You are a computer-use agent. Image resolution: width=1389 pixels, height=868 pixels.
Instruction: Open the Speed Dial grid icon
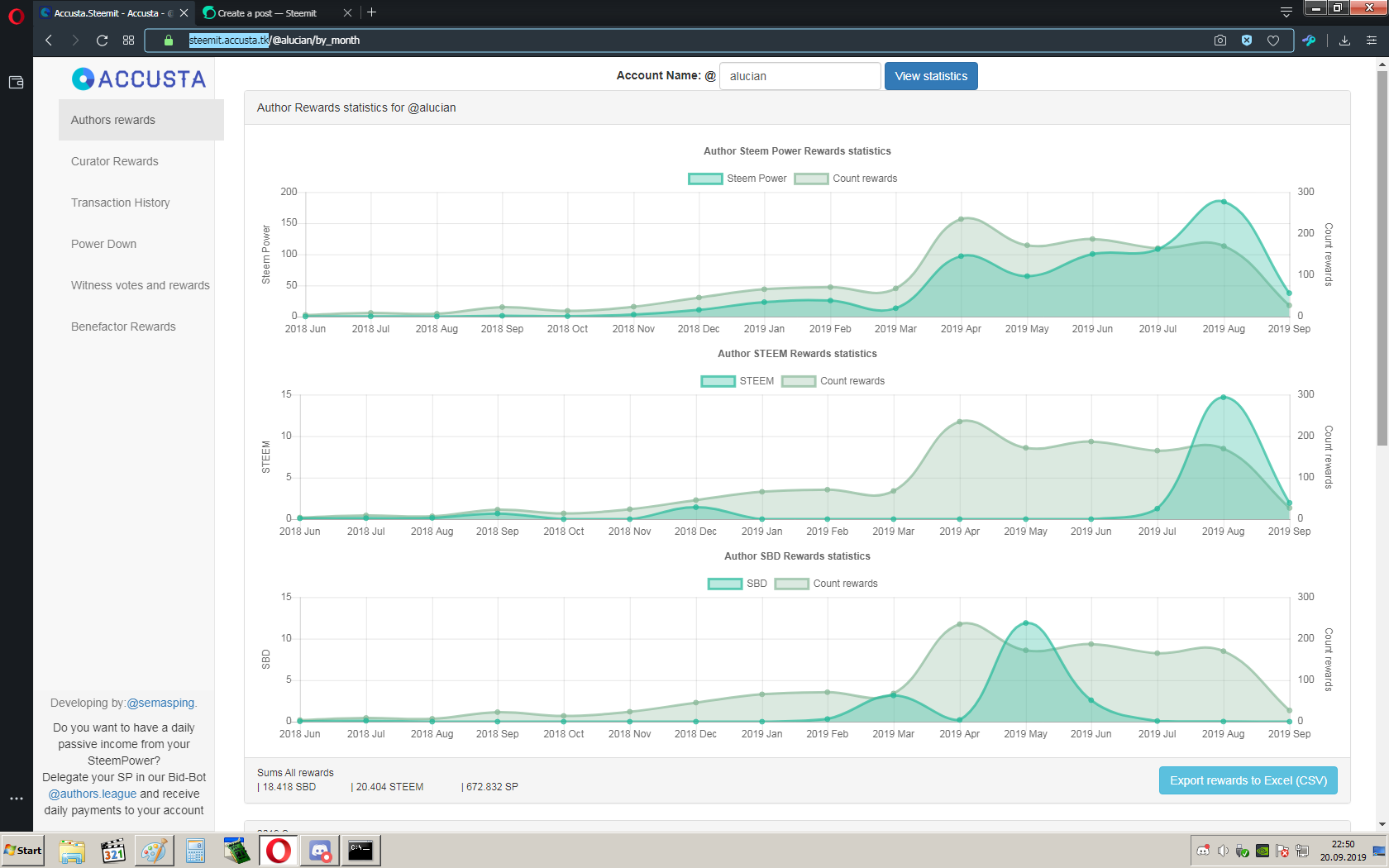coord(128,40)
